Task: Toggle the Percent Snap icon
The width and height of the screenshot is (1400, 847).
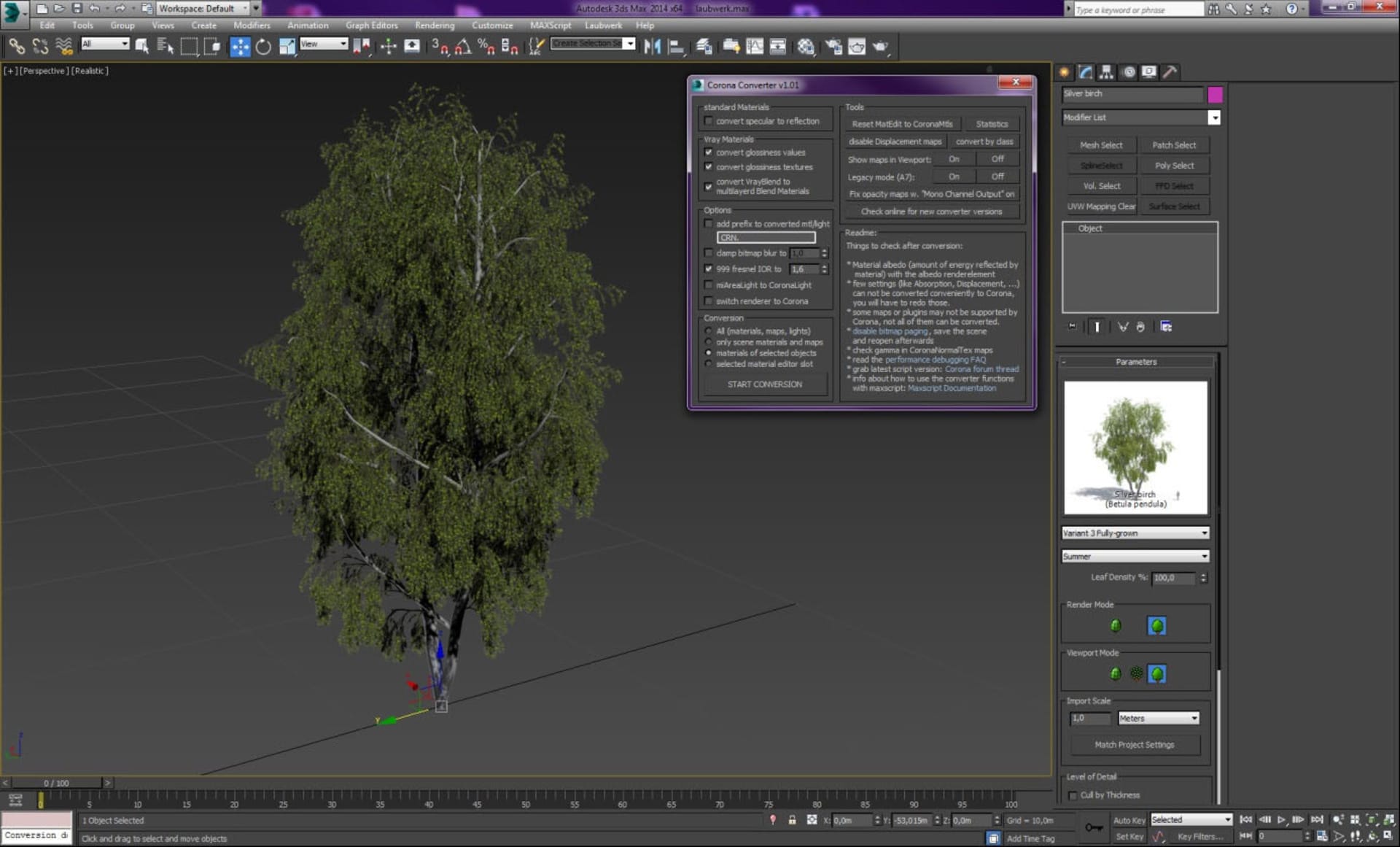Action: point(486,47)
